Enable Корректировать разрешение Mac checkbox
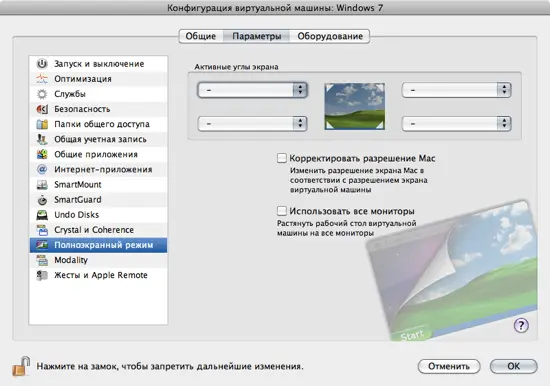Screen dimensions: 550x386 [282, 158]
